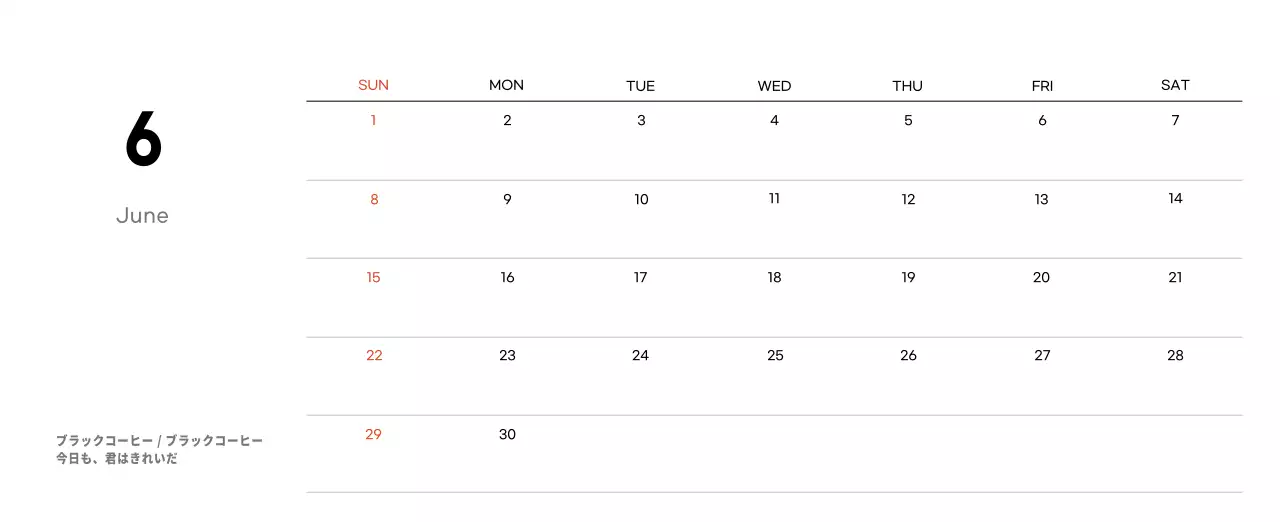Click the date 20 under Friday
Image resolution: width=1280 pixels, height=522 pixels.
click(1041, 278)
